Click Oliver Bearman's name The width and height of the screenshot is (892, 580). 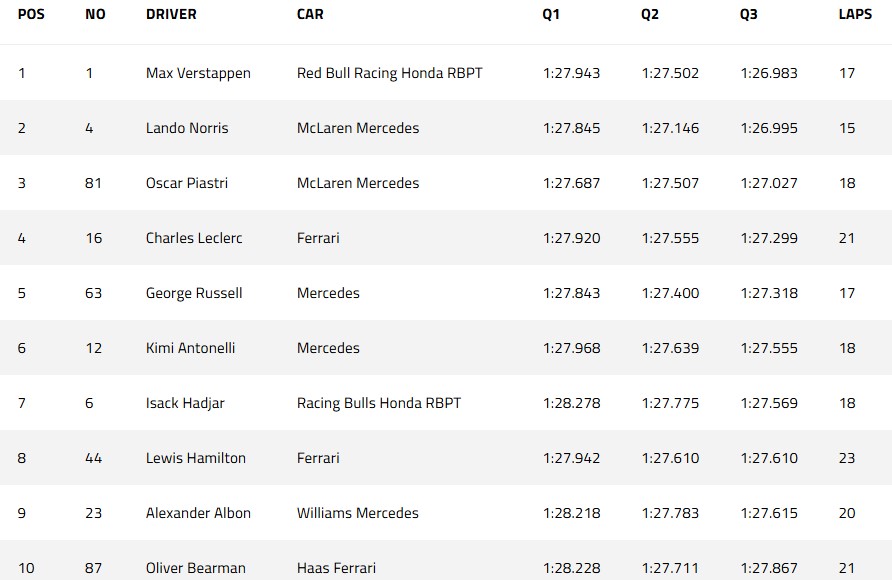click(x=196, y=568)
